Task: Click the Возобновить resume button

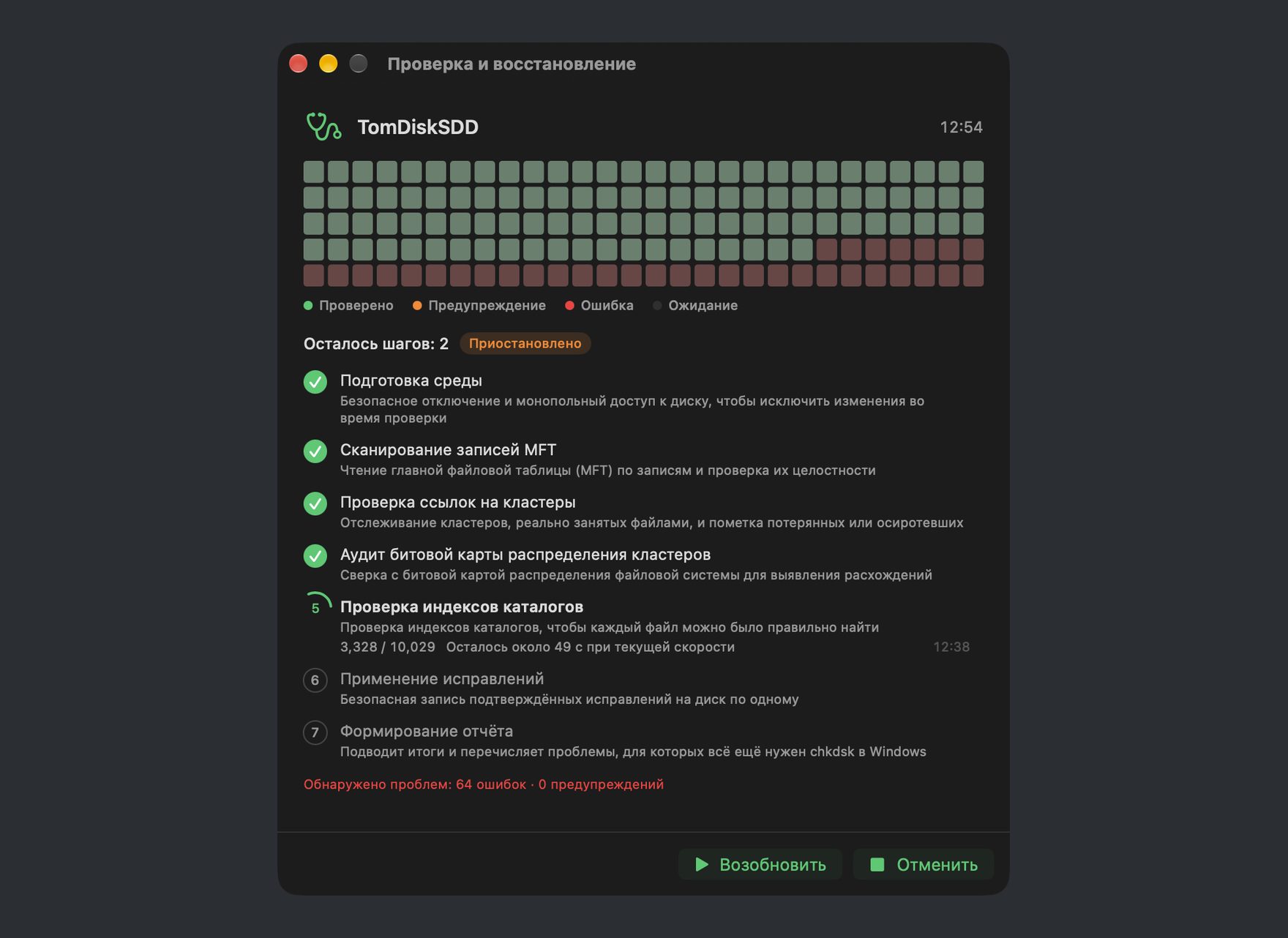Action: pyautogui.click(x=760, y=864)
